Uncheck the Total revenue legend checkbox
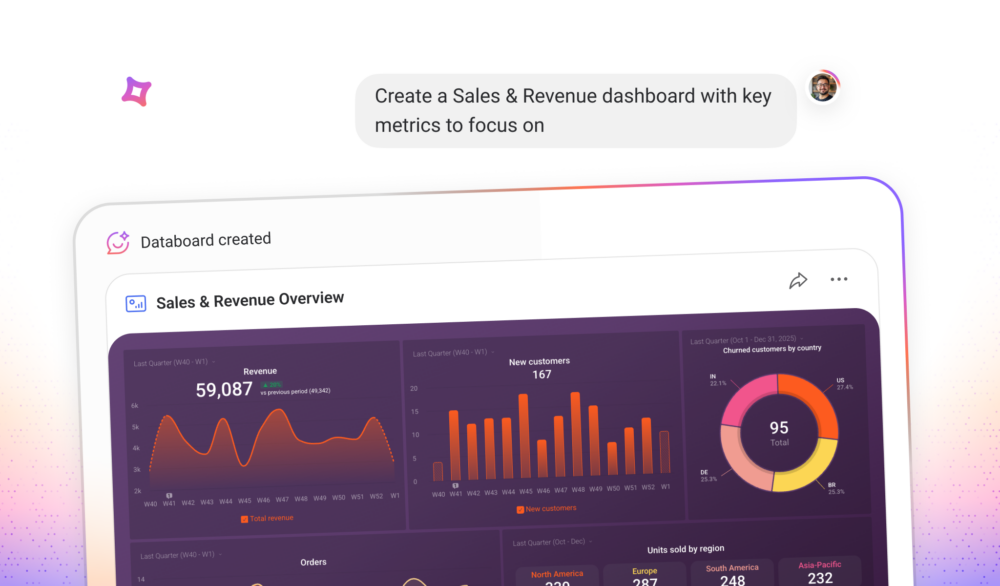1000x586 pixels. click(245, 519)
